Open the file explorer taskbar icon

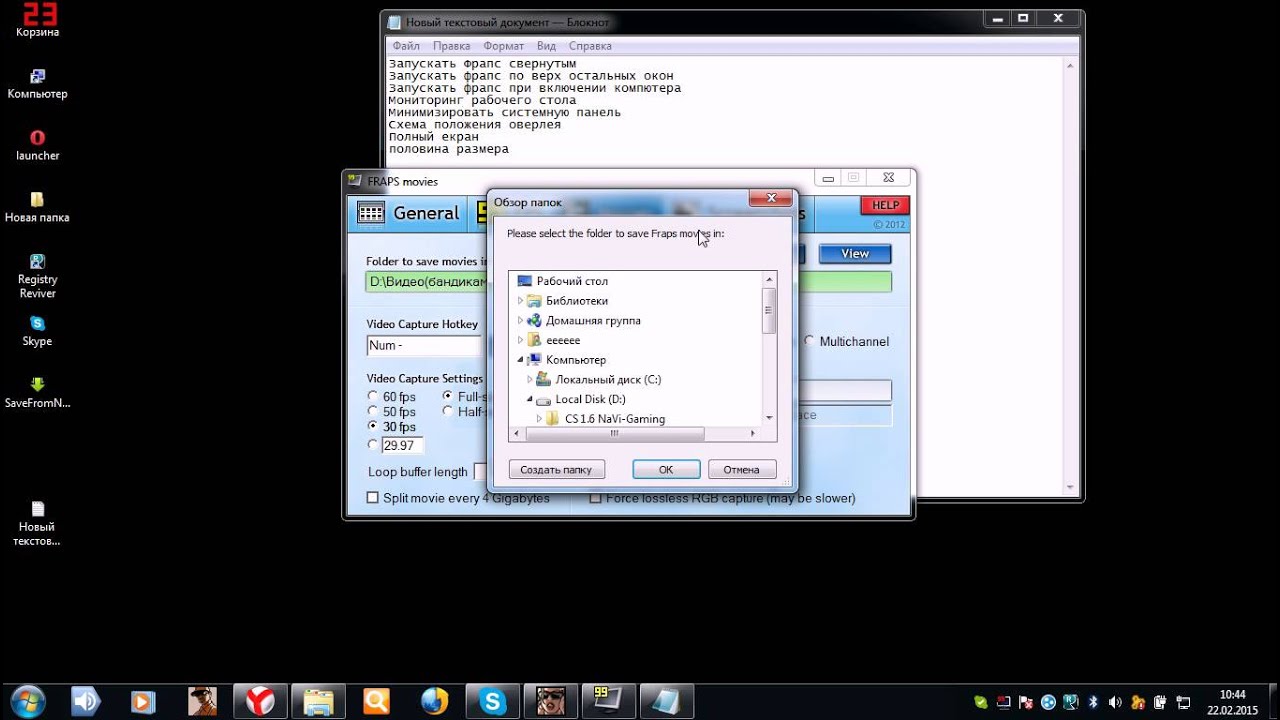click(318, 701)
